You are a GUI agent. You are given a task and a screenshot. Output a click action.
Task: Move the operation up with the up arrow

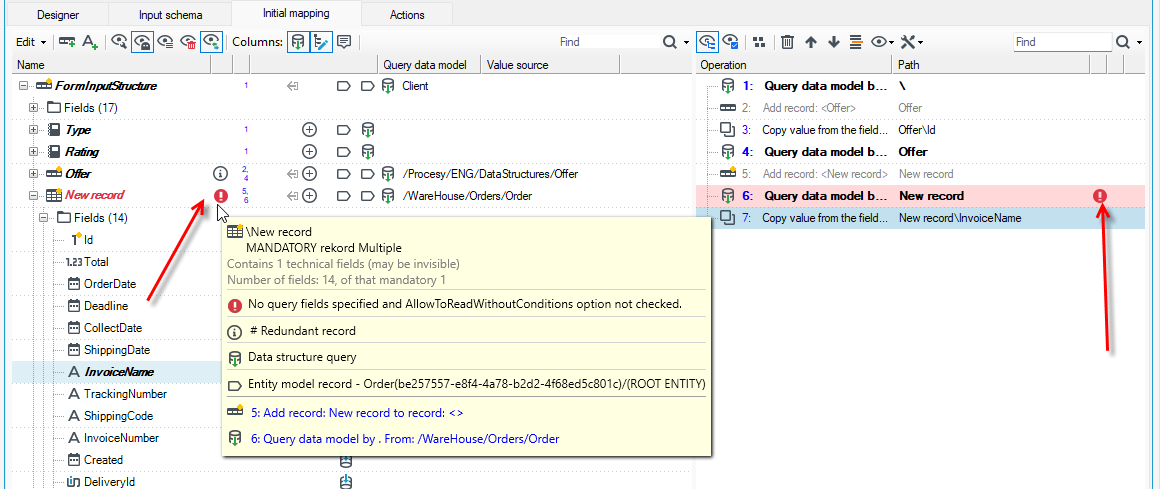[x=811, y=42]
